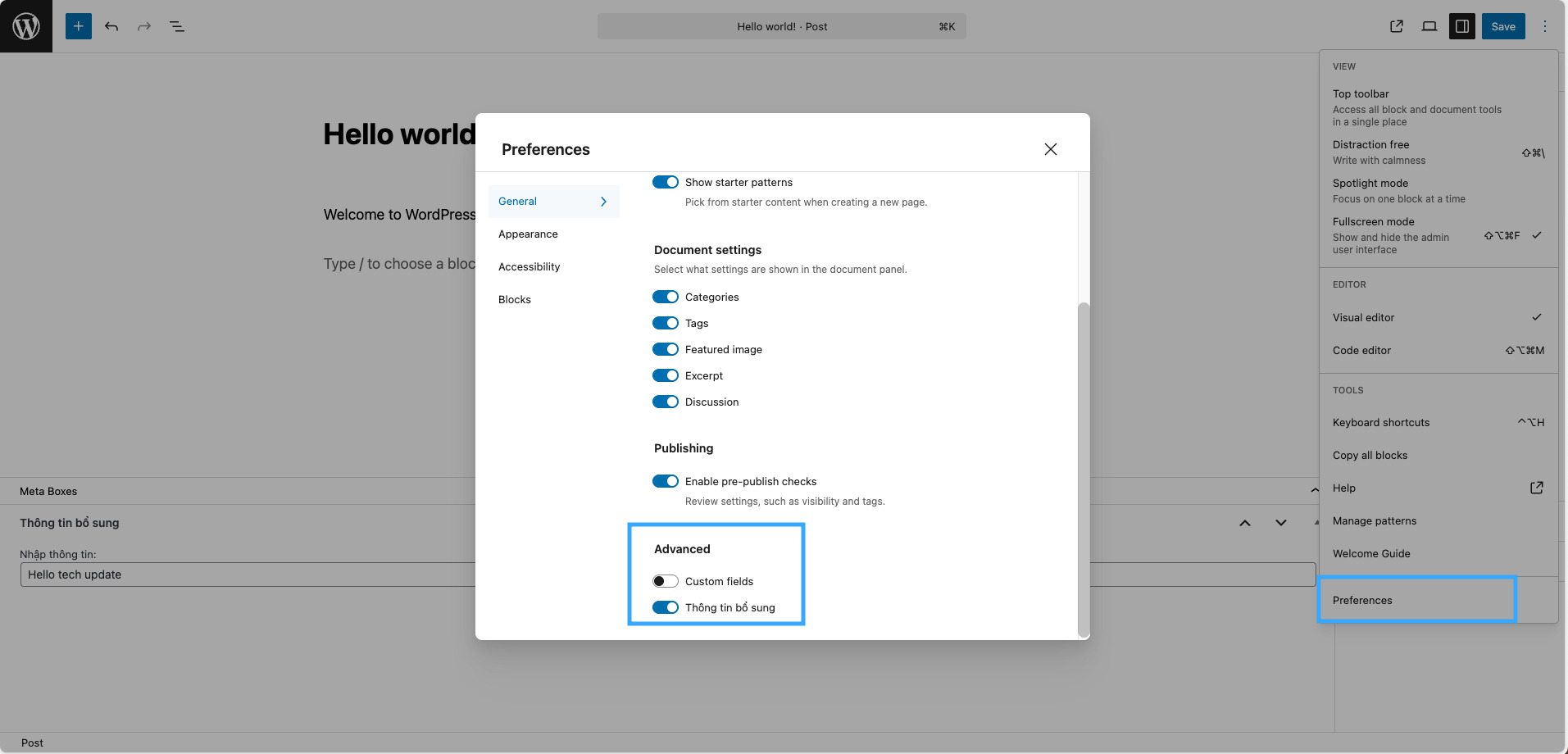Select Code editor in options menu
Image resolution: width=1568 pixels, height=754 pixels.
1361,350
